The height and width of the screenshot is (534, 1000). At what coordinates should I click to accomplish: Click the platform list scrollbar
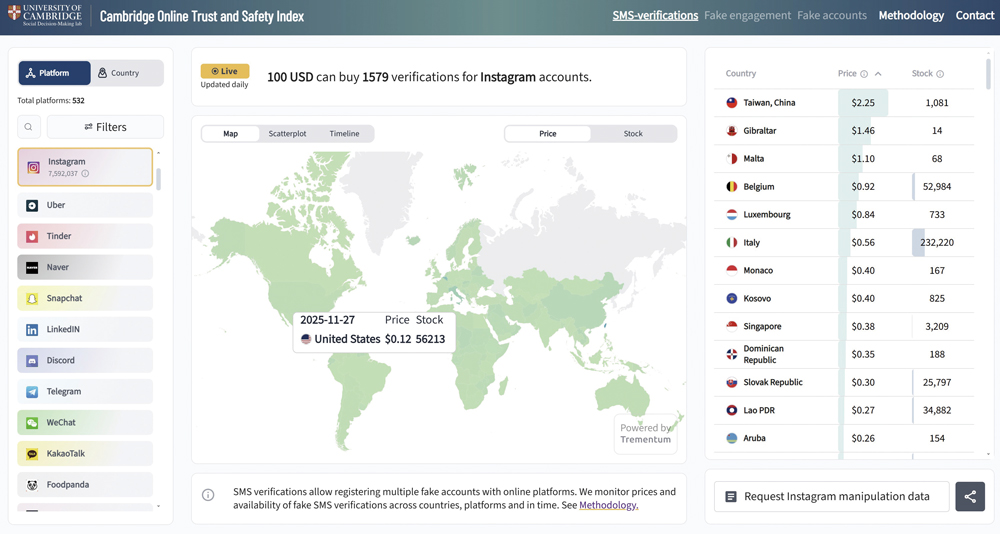click(158, 180)
